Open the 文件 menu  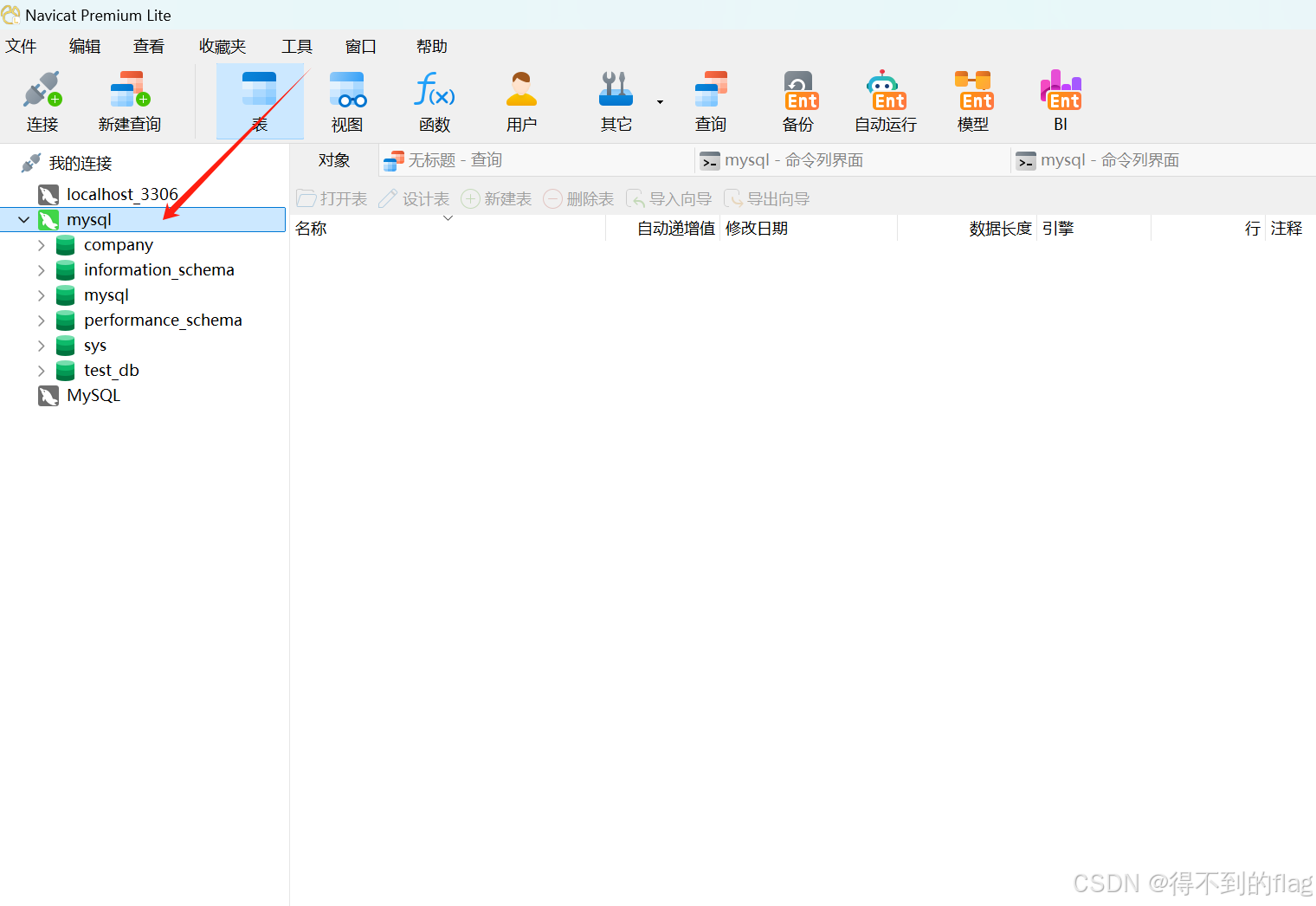coord(21,46)
